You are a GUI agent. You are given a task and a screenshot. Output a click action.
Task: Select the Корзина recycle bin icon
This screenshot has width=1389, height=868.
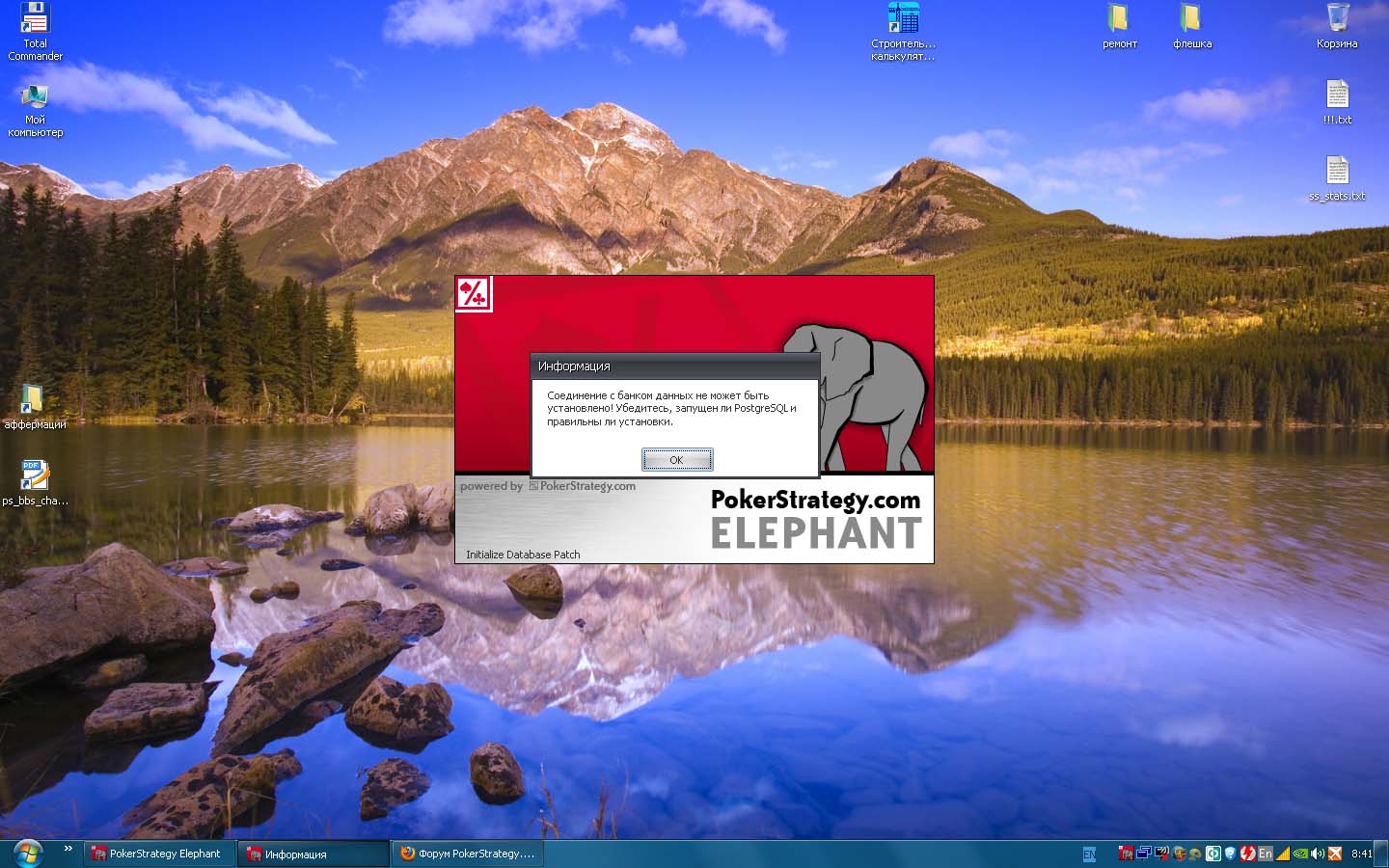tap(1337, 26)
